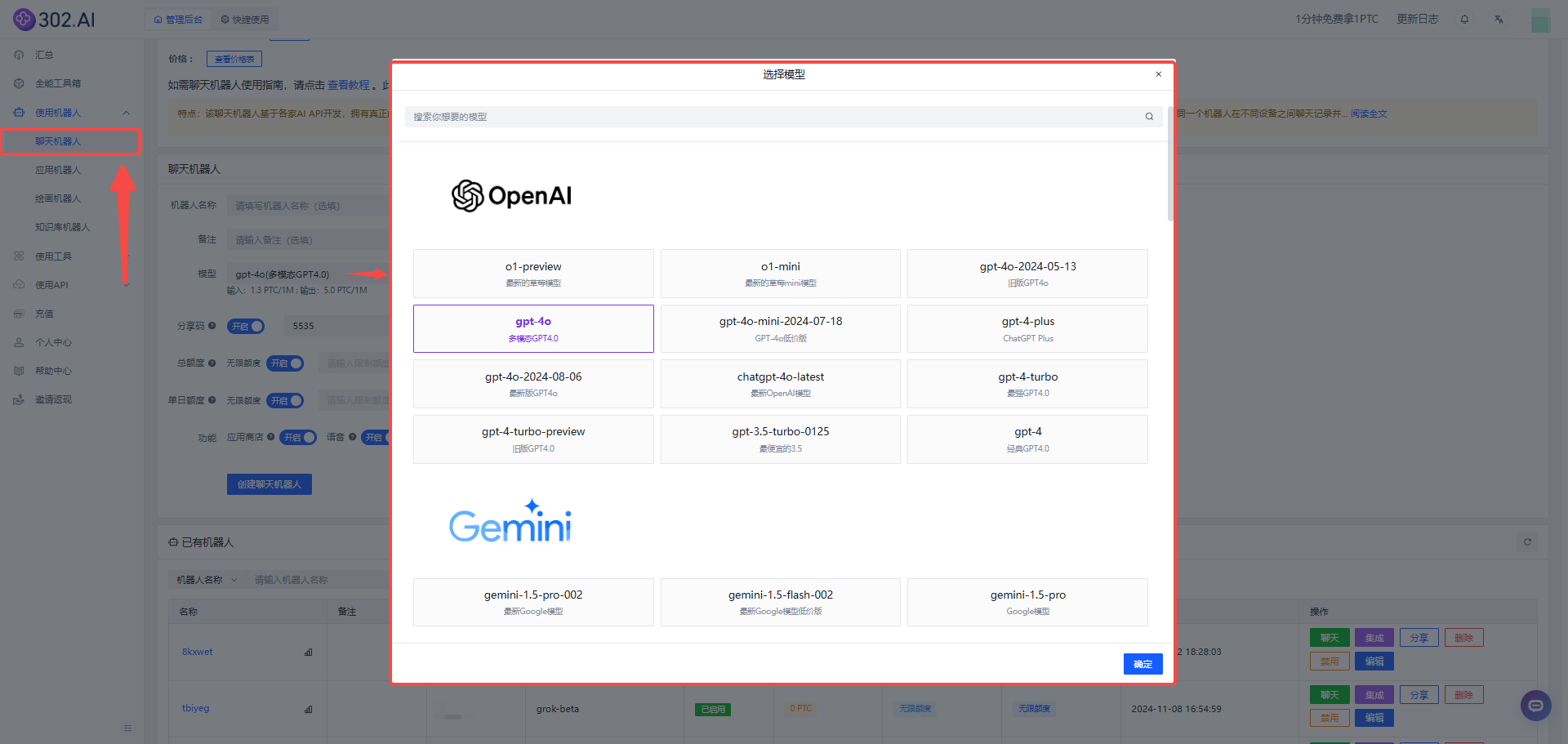Click the stats icon beside 8kxwet
This screenshot has width=1568, height=744.
308,652
